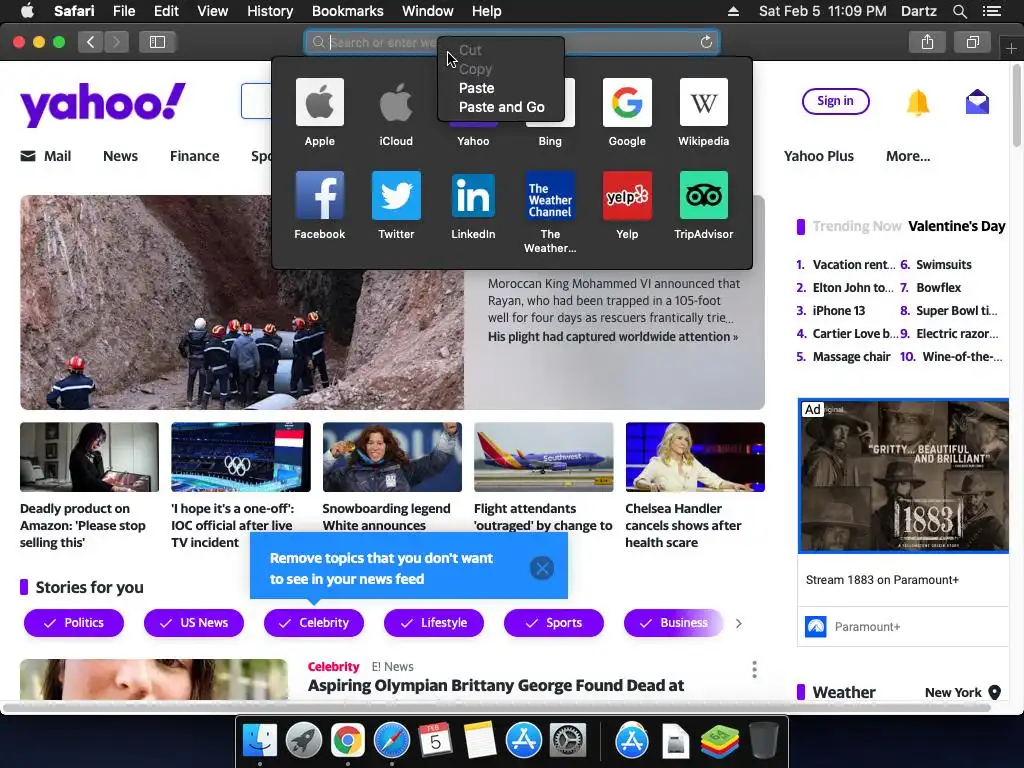Open The Weather Channel favorite
The height and width of the screenshot is (768, 1024).
point(550,195)
